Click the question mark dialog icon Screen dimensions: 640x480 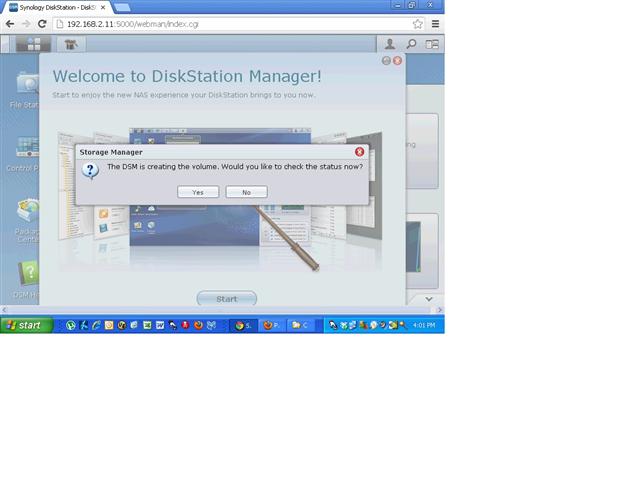pyautogui.click(x=90, y=170)
